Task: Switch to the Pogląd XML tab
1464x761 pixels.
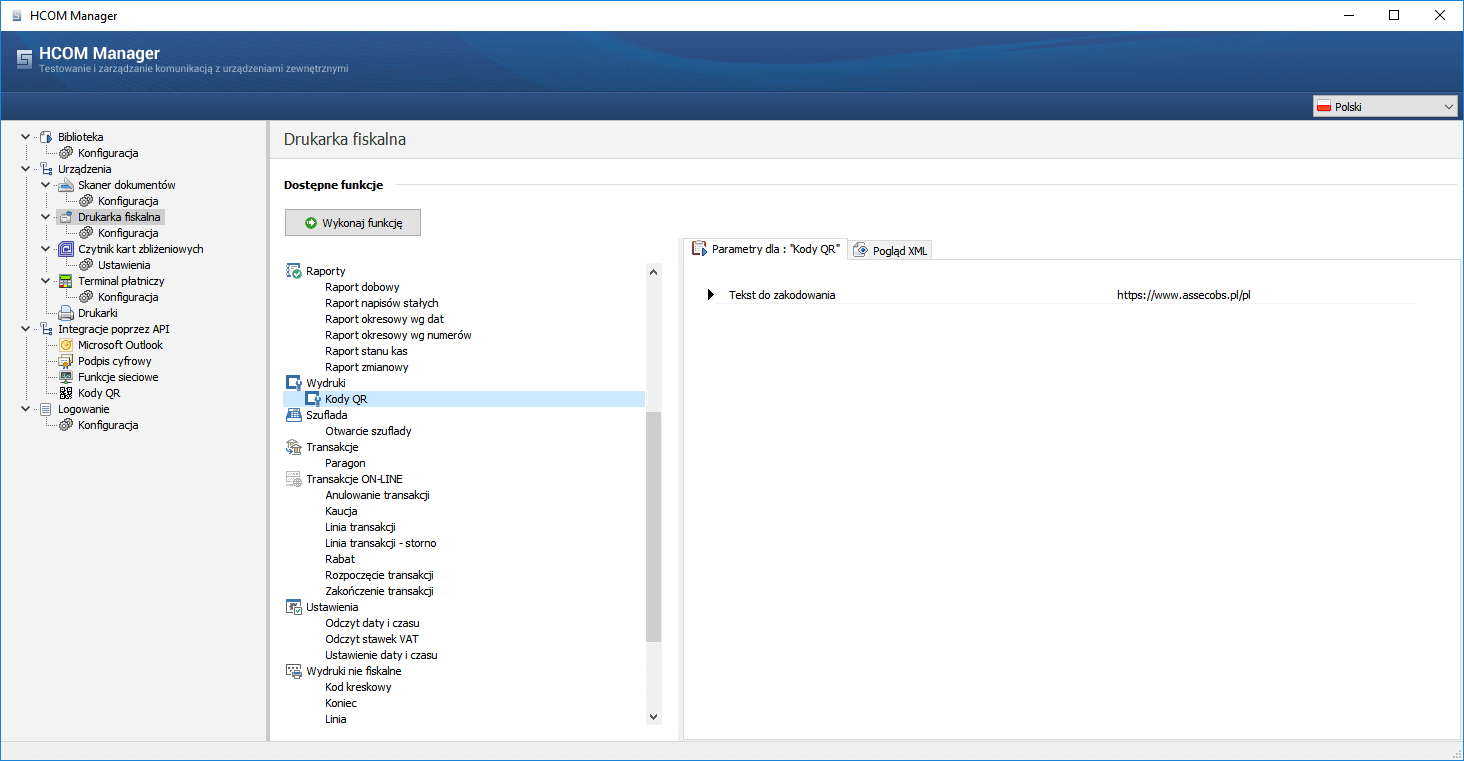Action: pyautogui.click(x=892, y=250)
